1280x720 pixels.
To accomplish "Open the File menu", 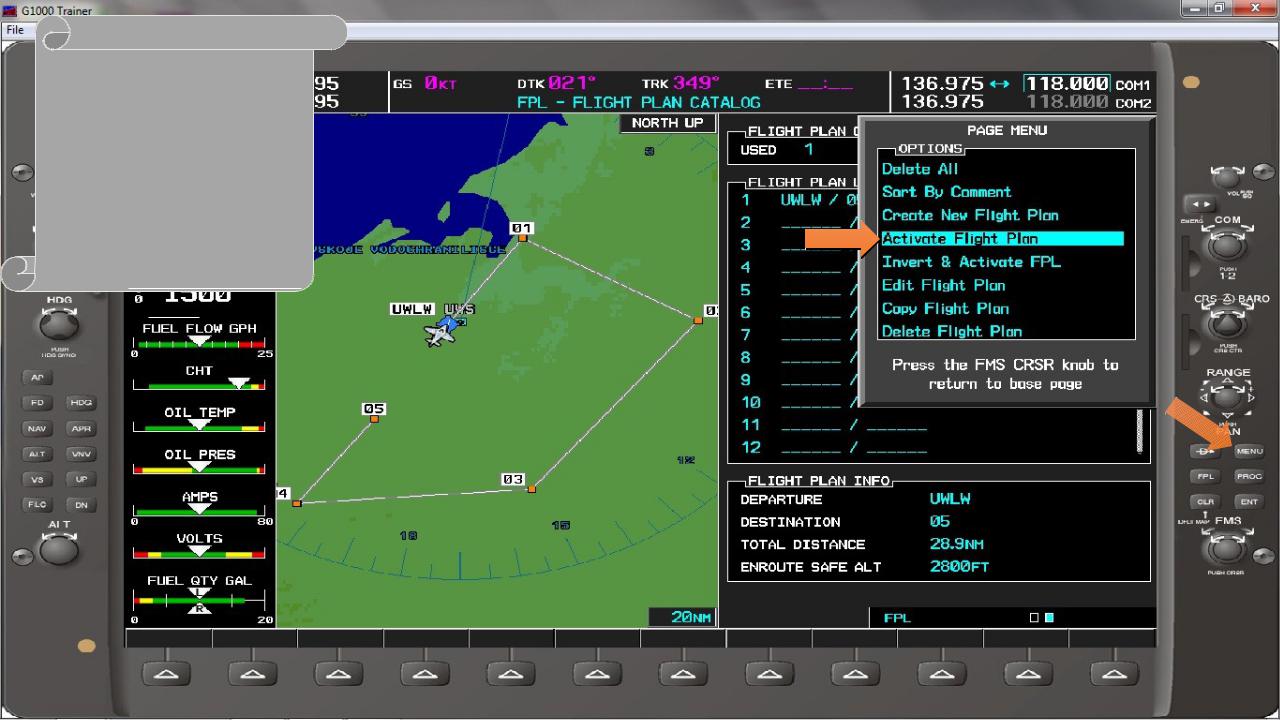I will [x=15, y=30].
